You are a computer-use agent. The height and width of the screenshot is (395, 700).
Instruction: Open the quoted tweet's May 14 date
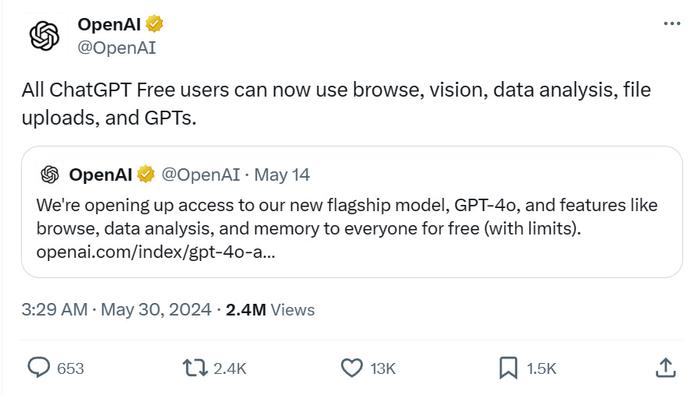282,175
